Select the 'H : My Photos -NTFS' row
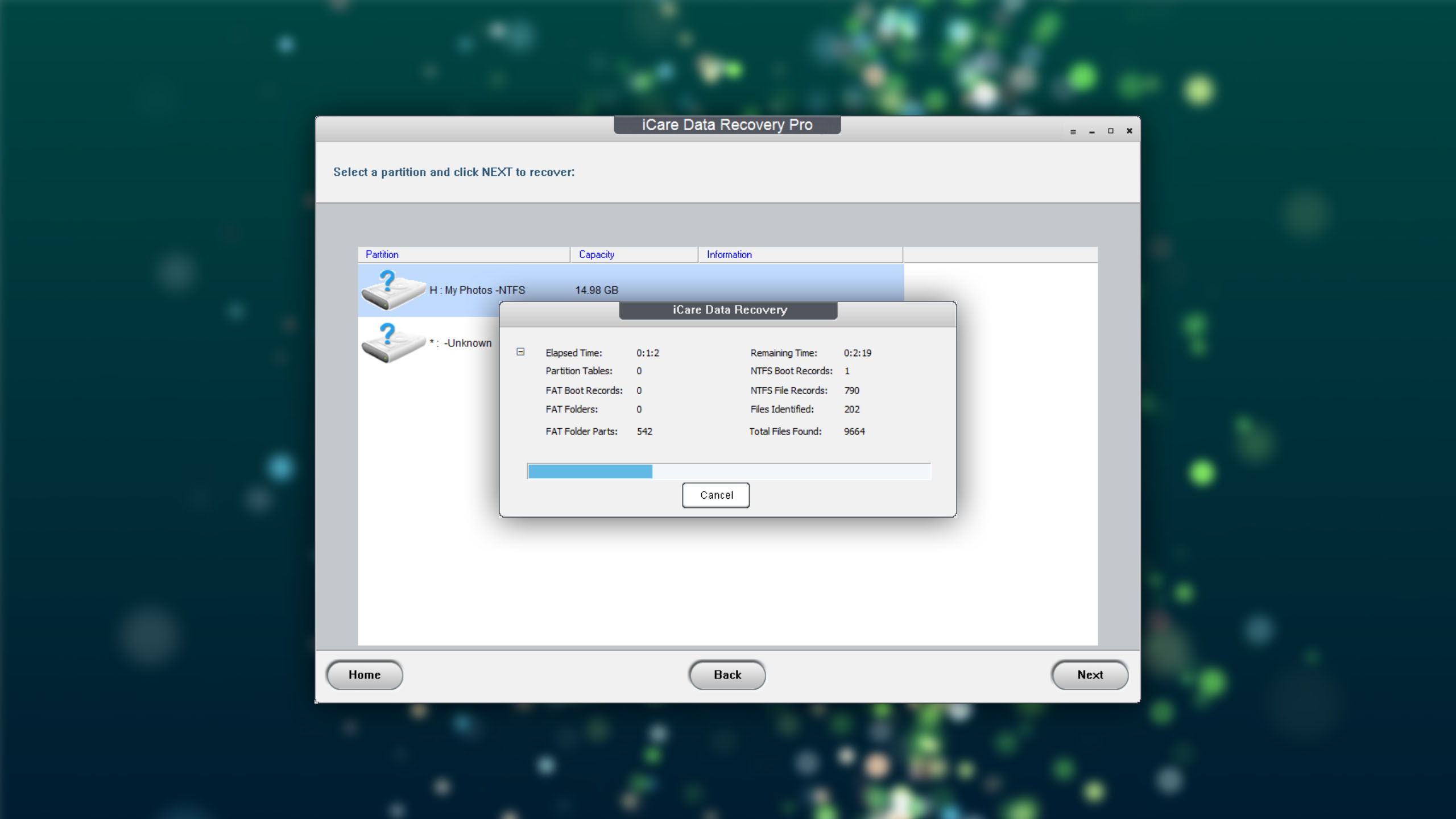 click(x=631, y=290)
